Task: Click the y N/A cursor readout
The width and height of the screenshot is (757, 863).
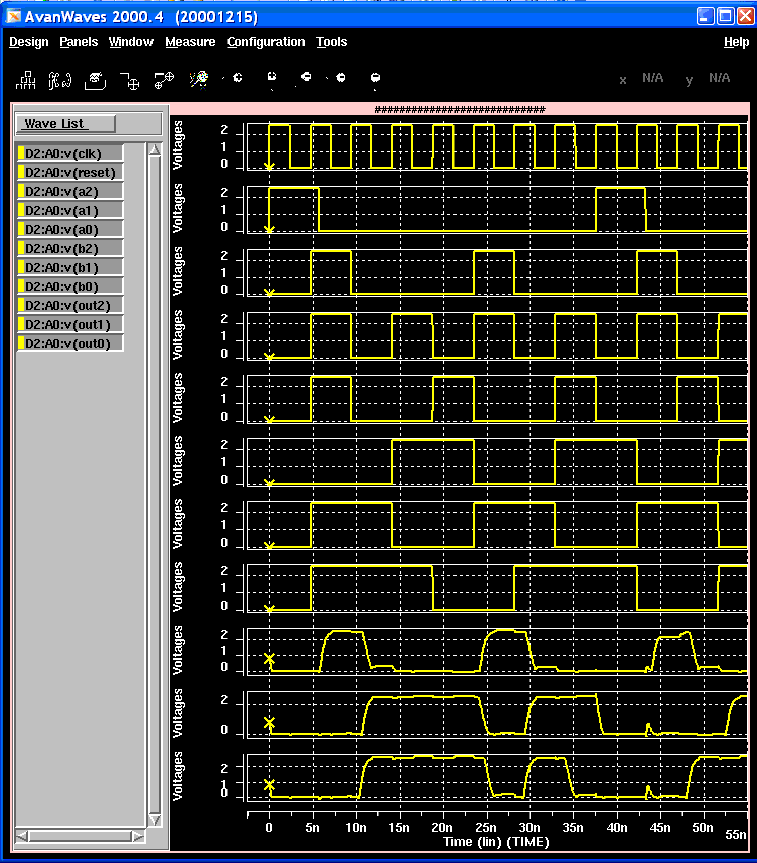Action: [708, 78]
